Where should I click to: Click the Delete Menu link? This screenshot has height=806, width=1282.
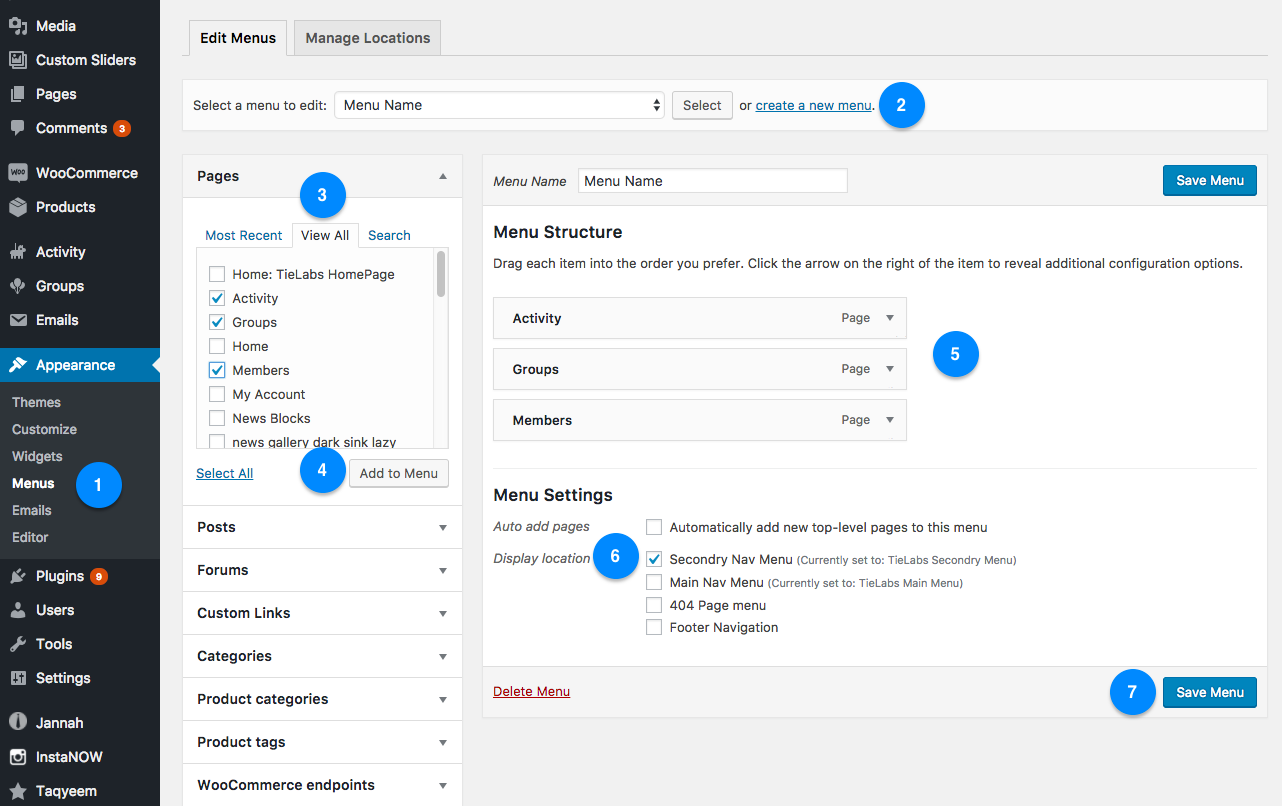click(531, 691)
